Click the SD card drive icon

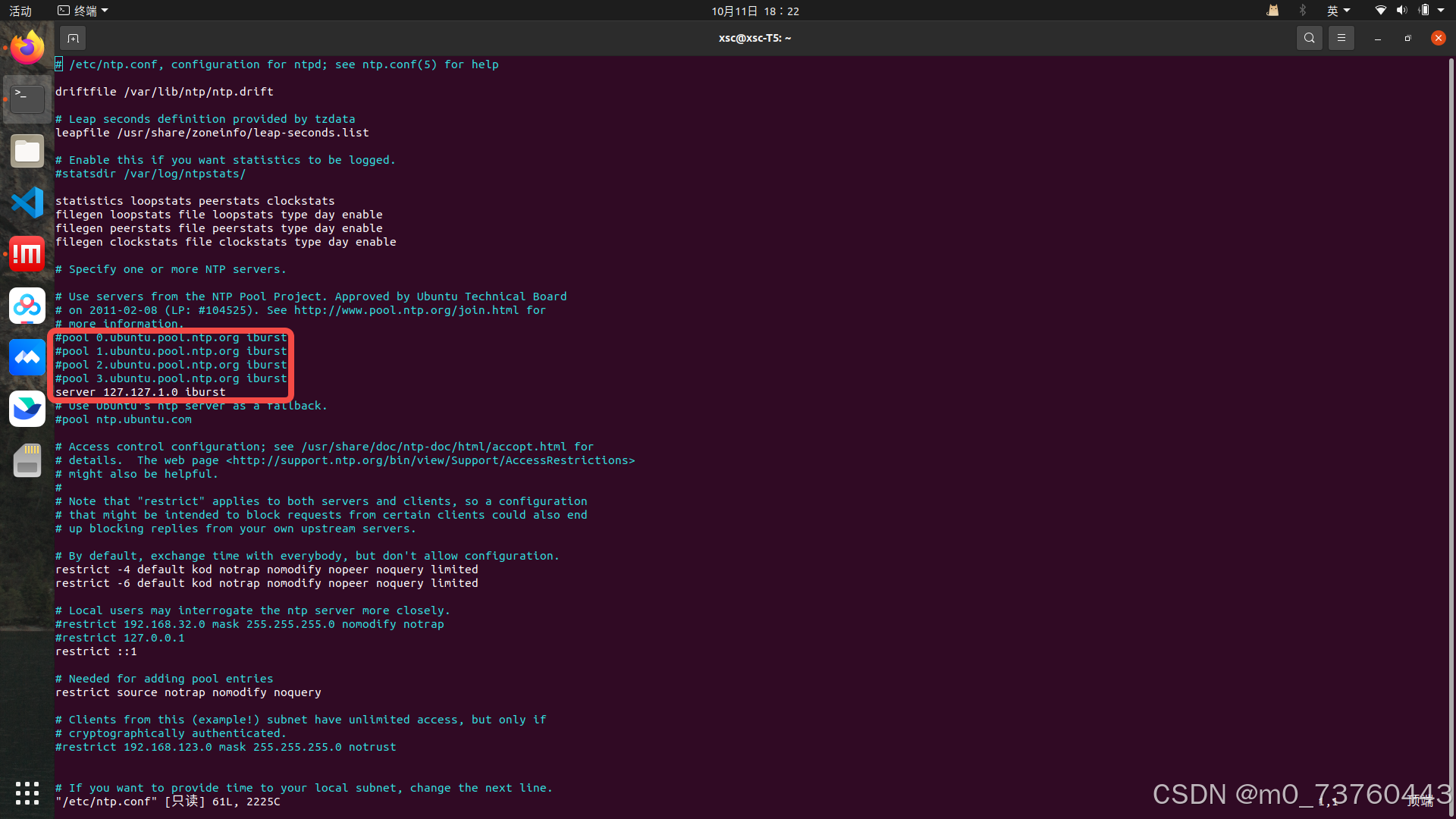pyautogui.click(x=27, y=460)
